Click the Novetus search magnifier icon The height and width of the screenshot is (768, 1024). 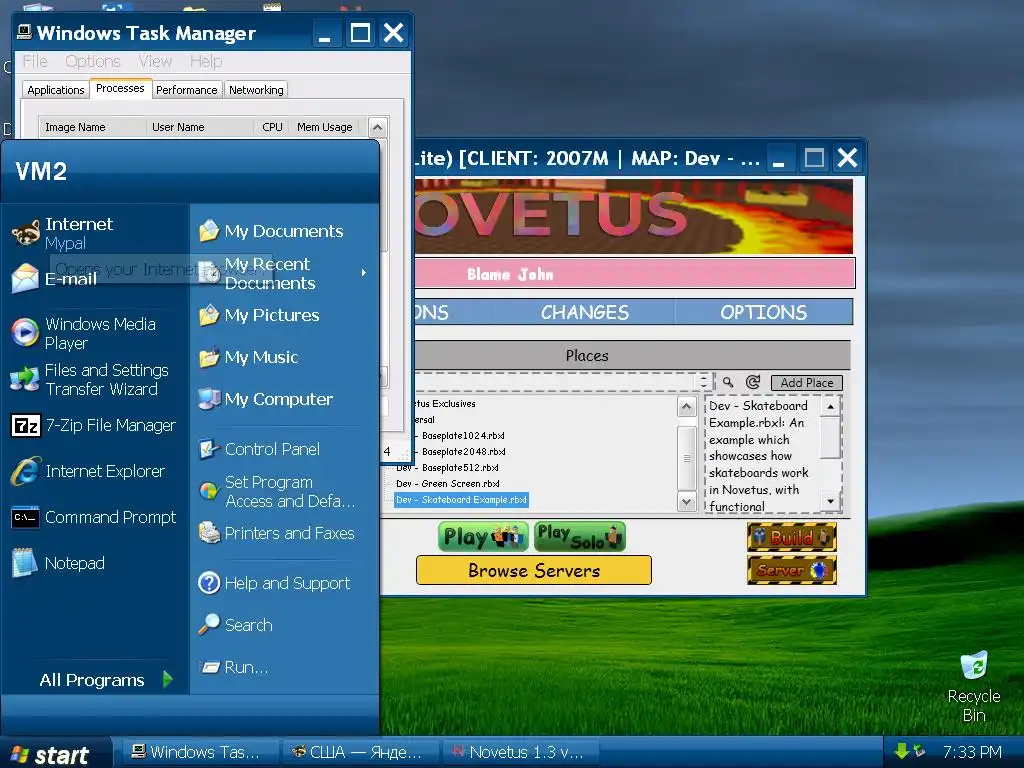(728, 382)
